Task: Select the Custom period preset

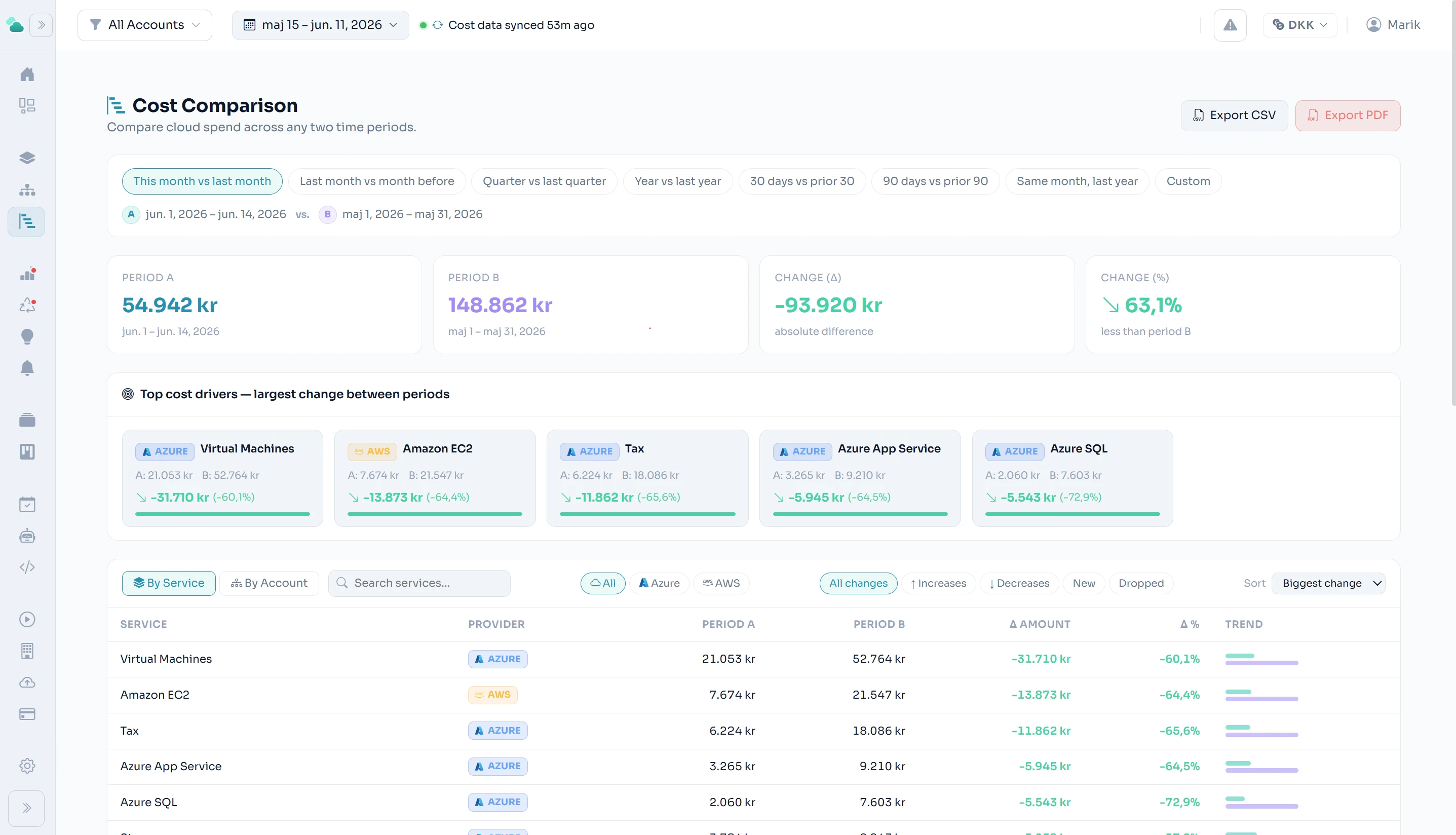Action: coord(1189,181)
